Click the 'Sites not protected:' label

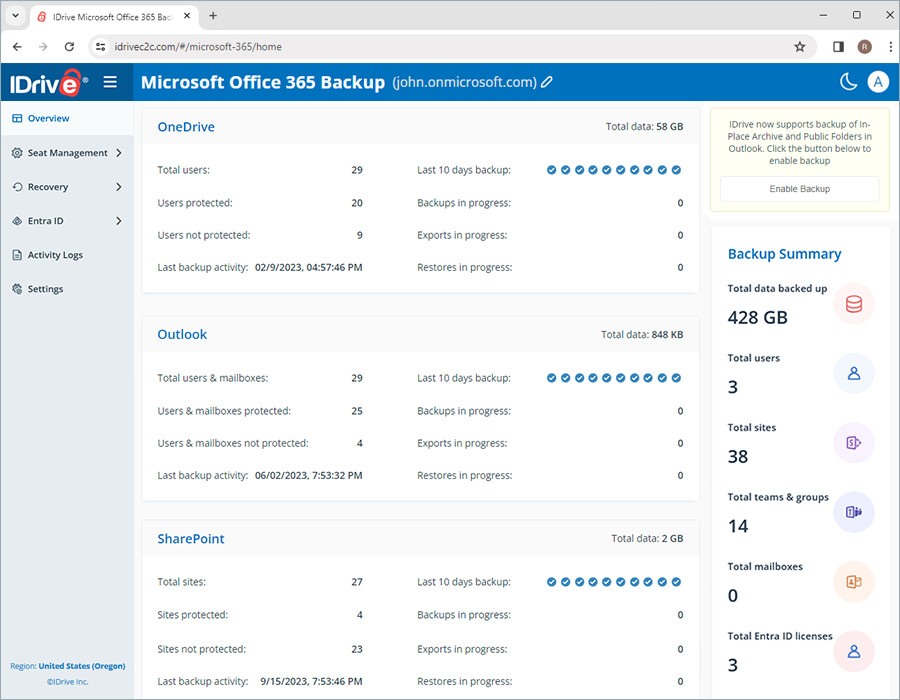tap(201, 650)
